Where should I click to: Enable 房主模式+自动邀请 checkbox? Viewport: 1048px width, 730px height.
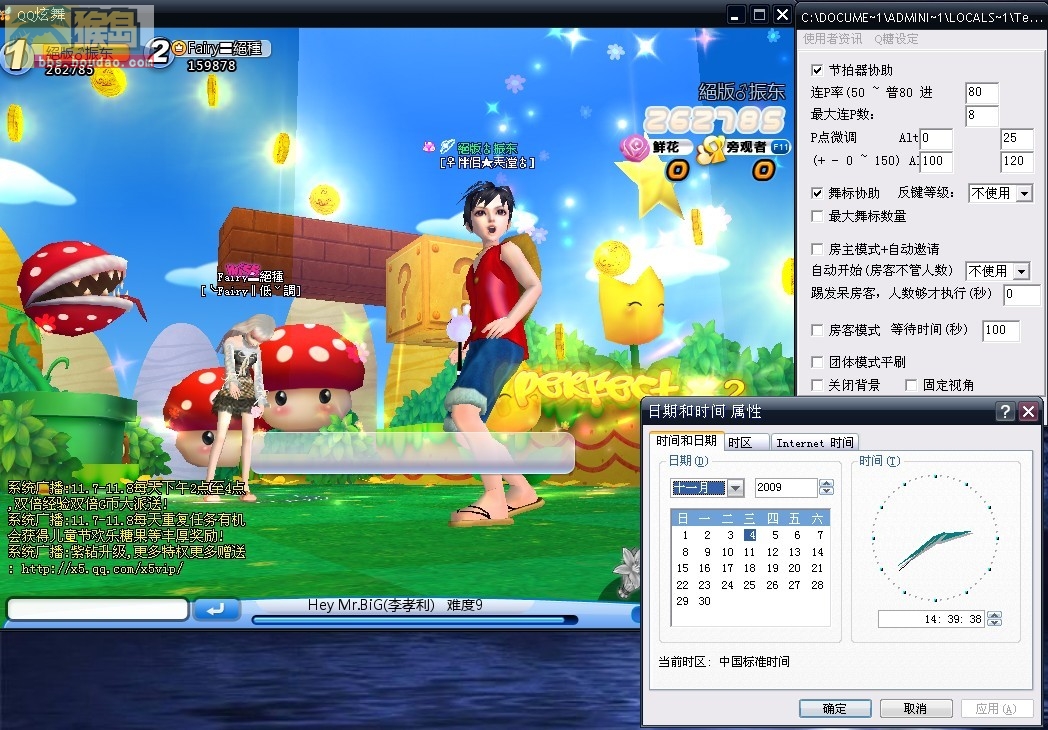(817, 249)
